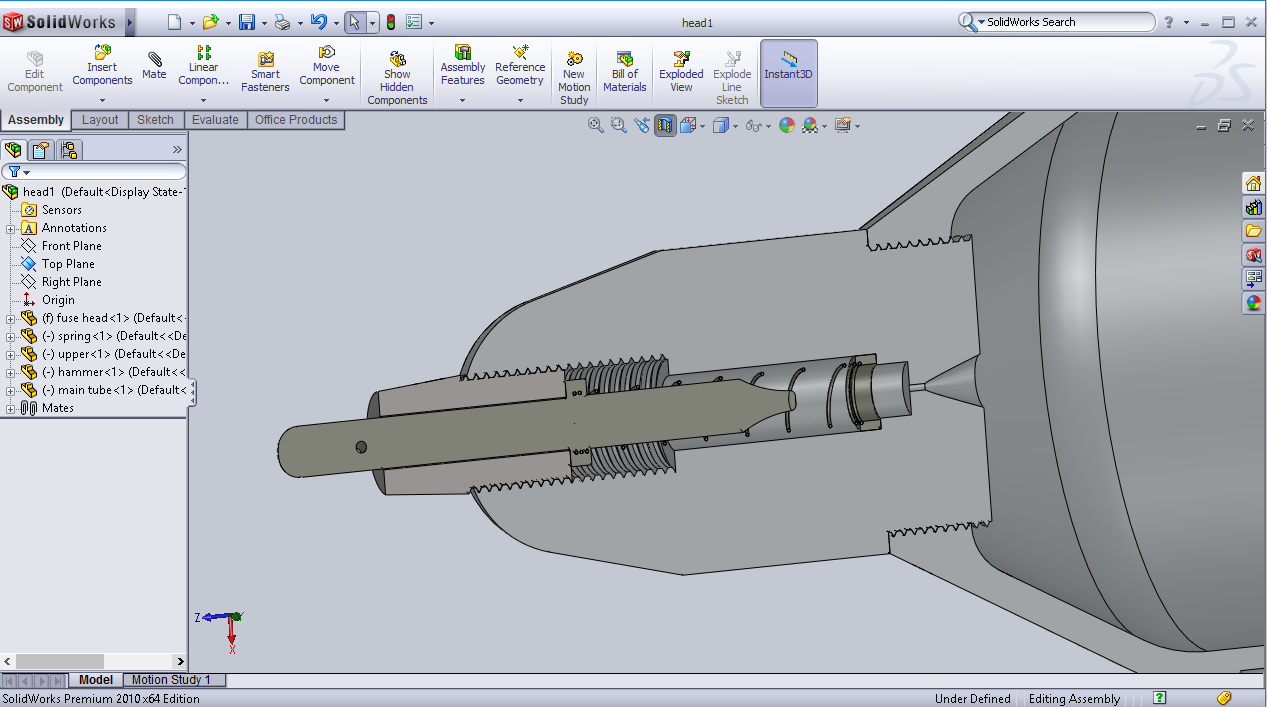The height and width of the screenshot is (707, 1267).
Task: Toggle the Section View button
Action: click(x=665, y=125)
